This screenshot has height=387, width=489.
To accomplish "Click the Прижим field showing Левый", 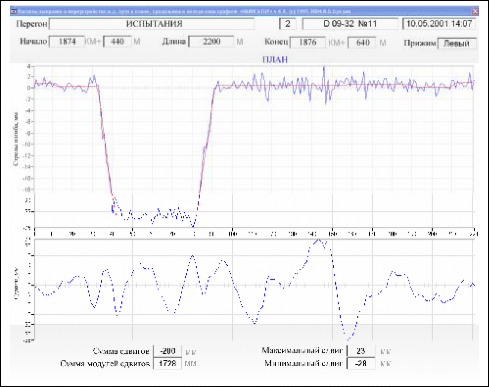I will pyautogui.click(x=457, y=43).
